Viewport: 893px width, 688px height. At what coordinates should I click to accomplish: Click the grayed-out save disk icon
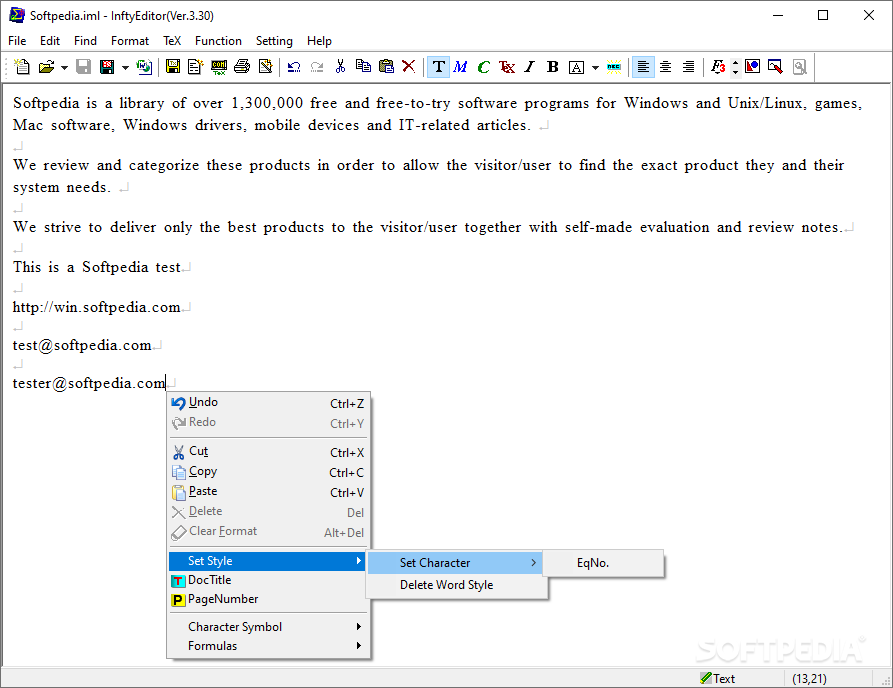click(x=83, y=67)
